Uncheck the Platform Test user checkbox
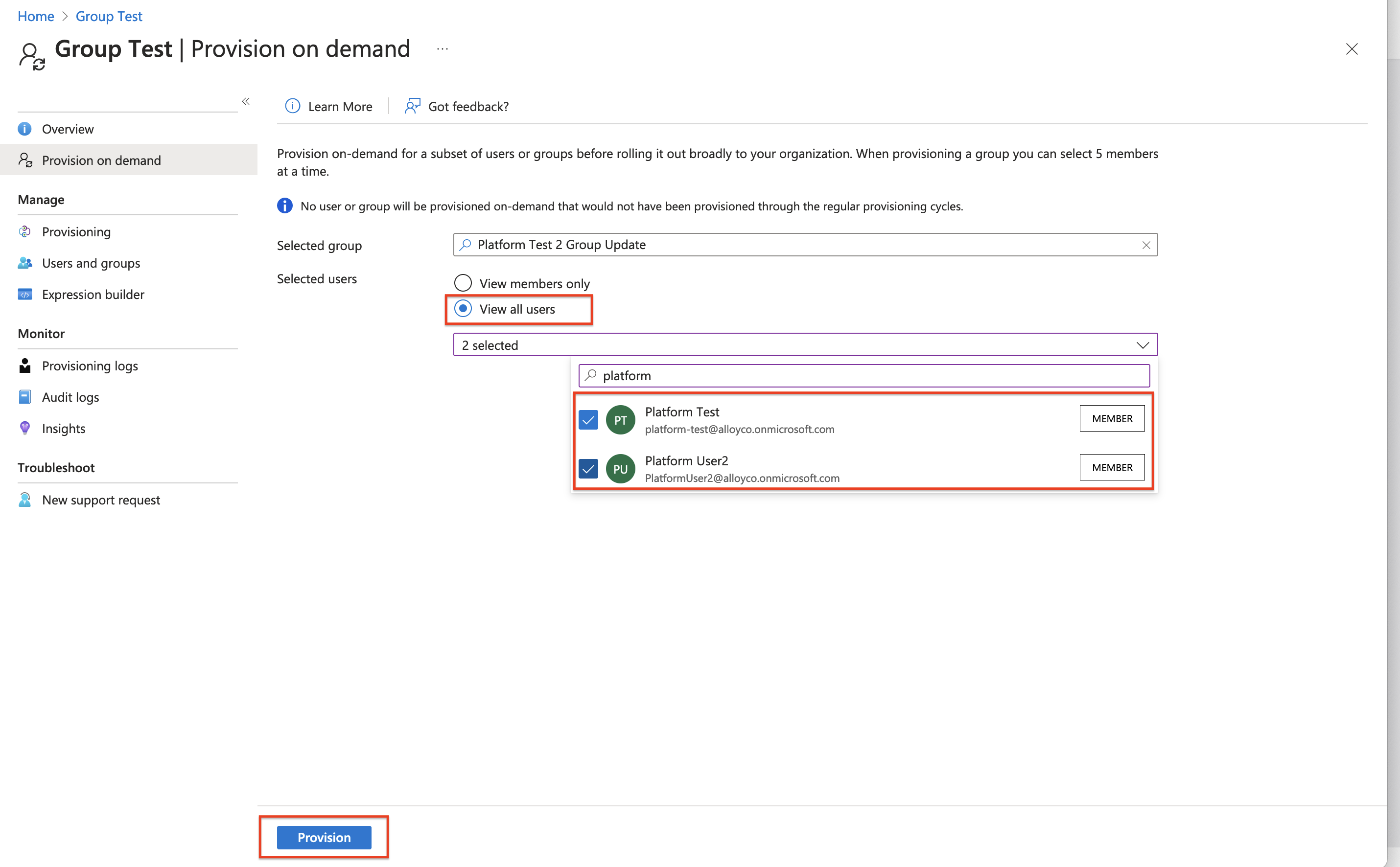 pos(588,420)
